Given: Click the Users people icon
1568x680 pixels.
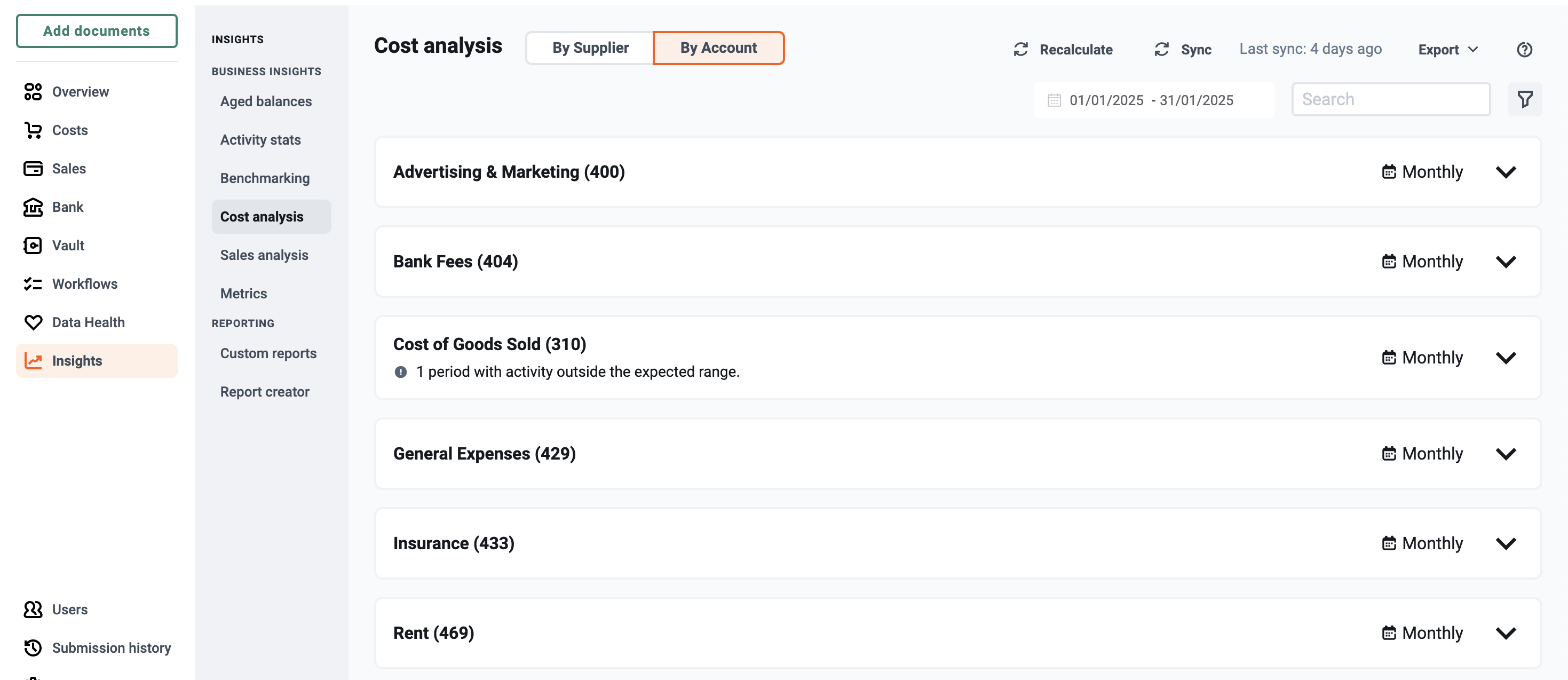Looking at the screenshot, I should click(x=33, y=610).
